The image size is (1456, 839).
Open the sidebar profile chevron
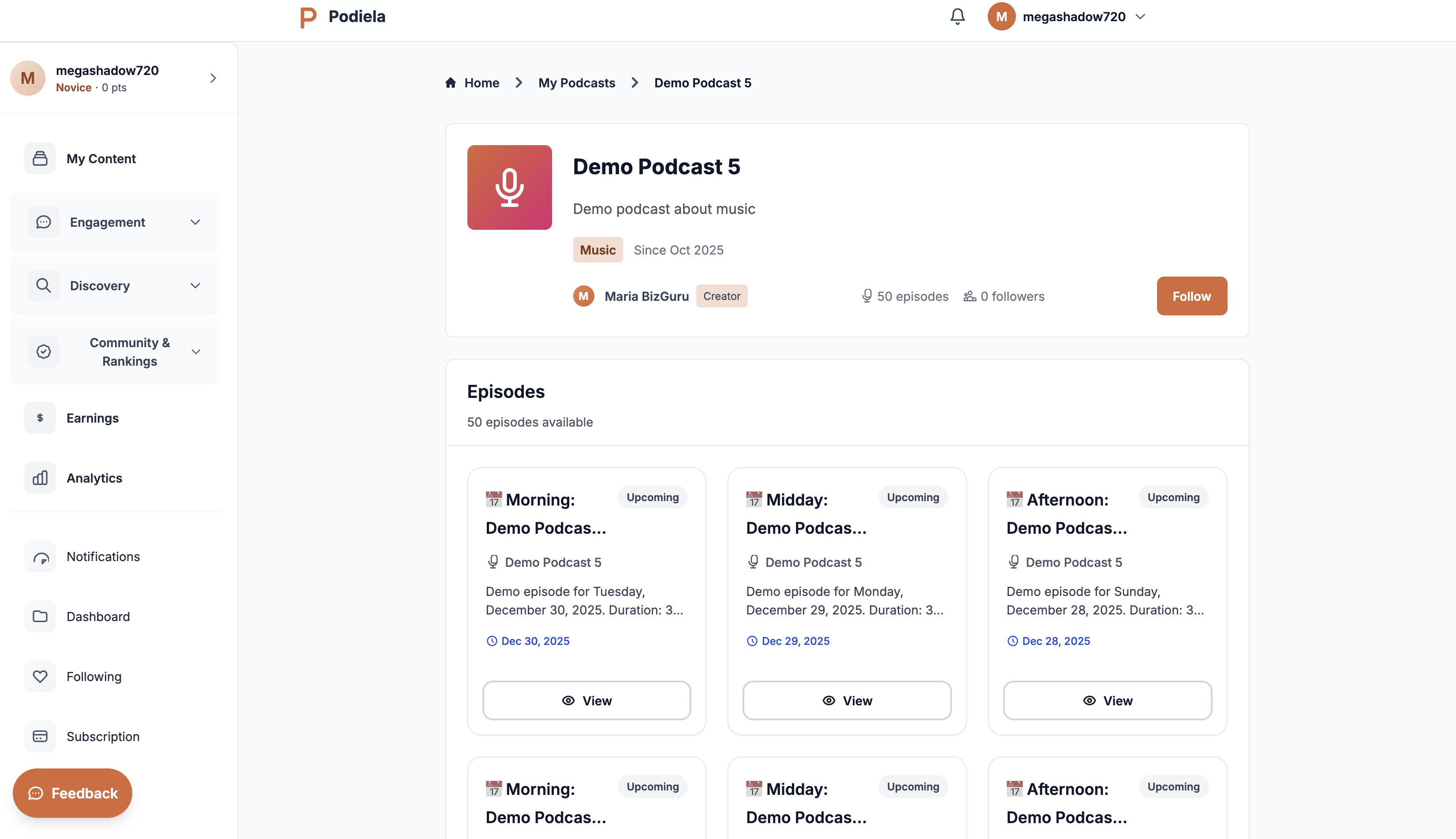[213, 78]
